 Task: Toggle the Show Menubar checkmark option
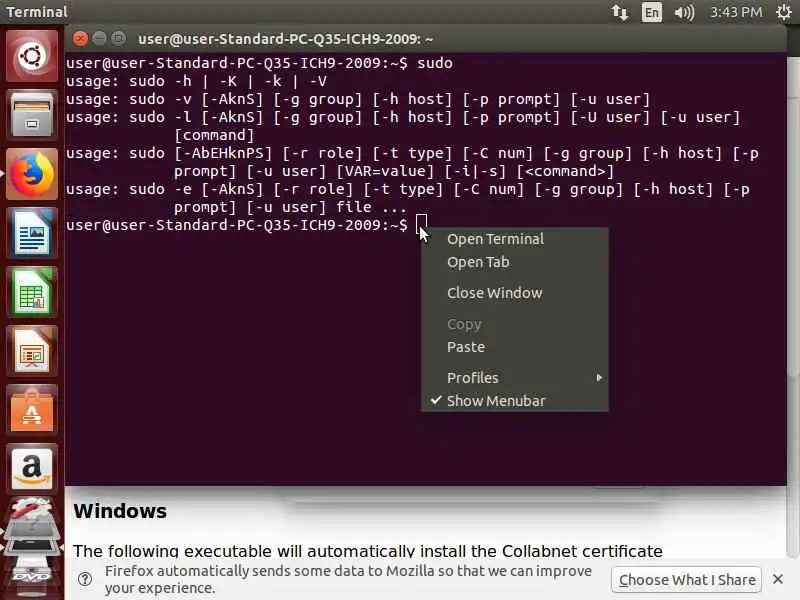tap(514, 401)
